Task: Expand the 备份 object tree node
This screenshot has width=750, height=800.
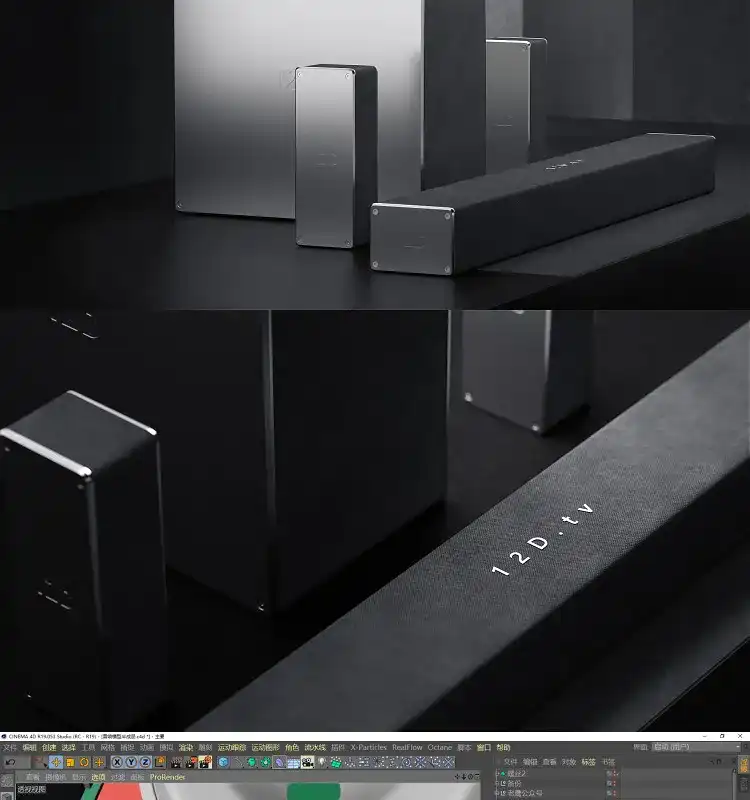Action: [497, 783]
